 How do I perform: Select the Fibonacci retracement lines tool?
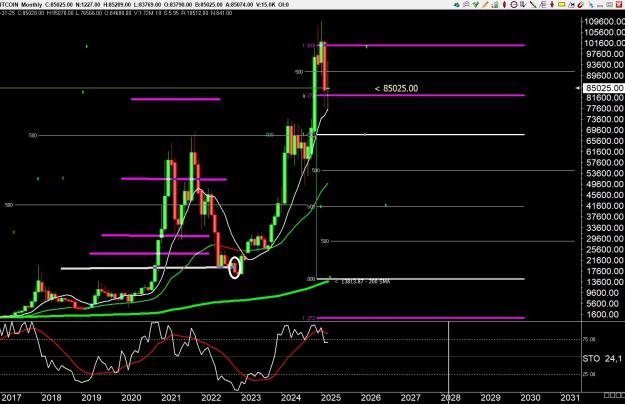pyautogui.click(x=542, y=5)
